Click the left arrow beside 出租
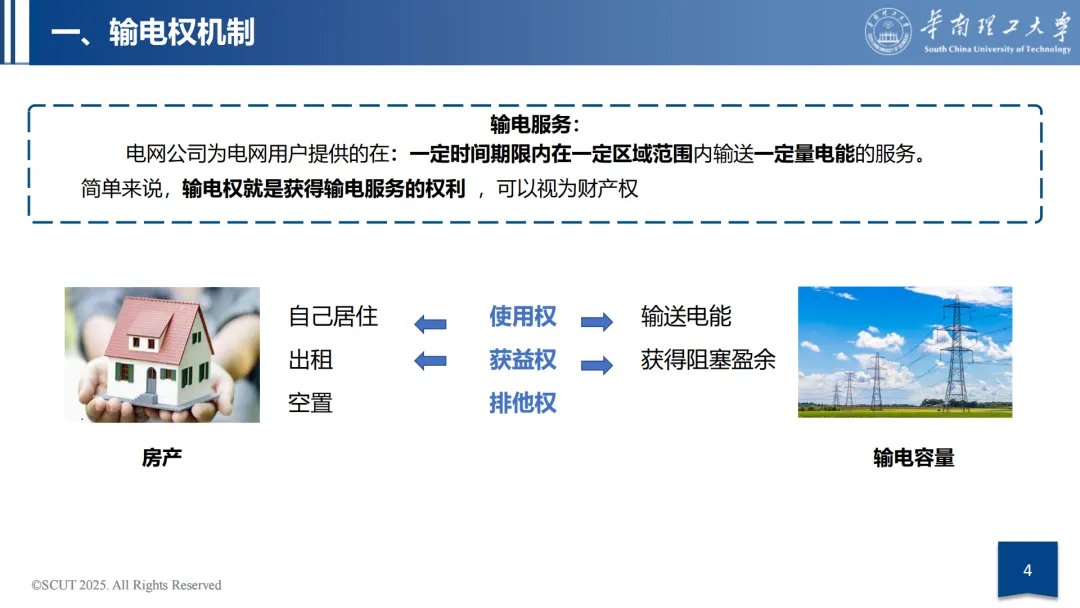 pyautogui.click(x=430, y=361)
